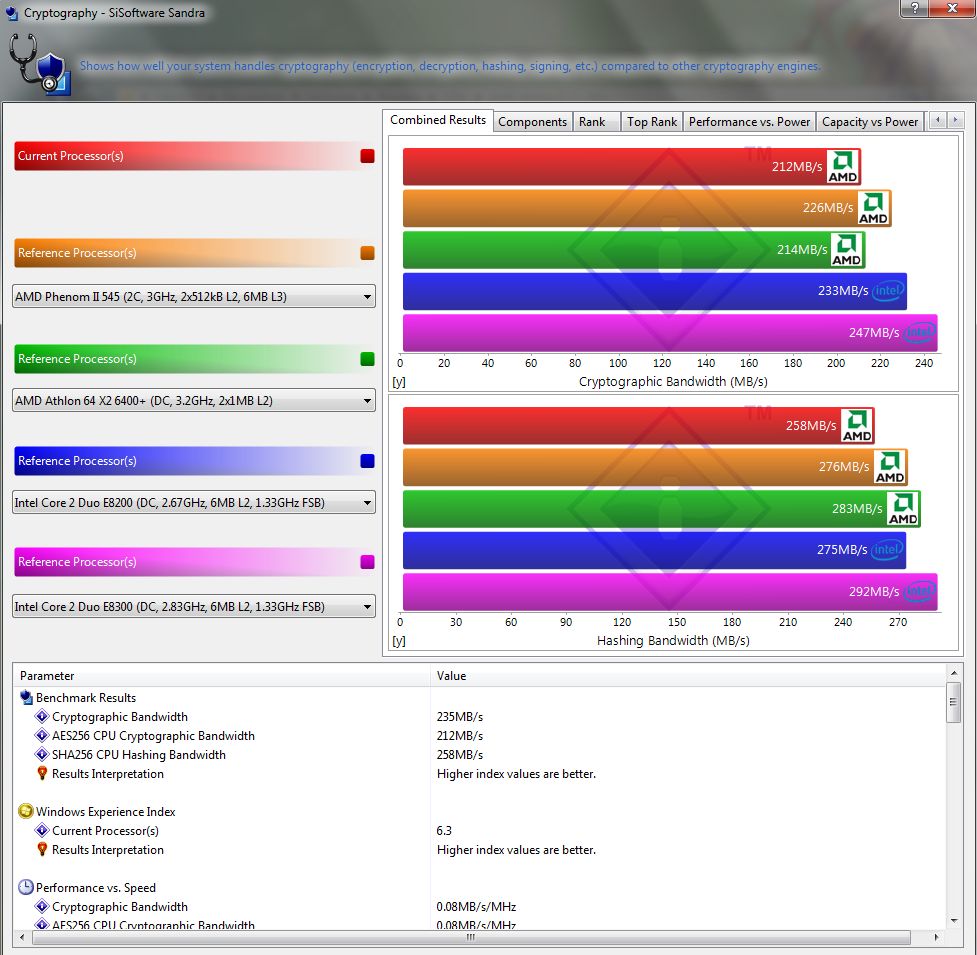
Task: Click the AMD logo on the 226MB/s bar
Action: click(874, 208)
